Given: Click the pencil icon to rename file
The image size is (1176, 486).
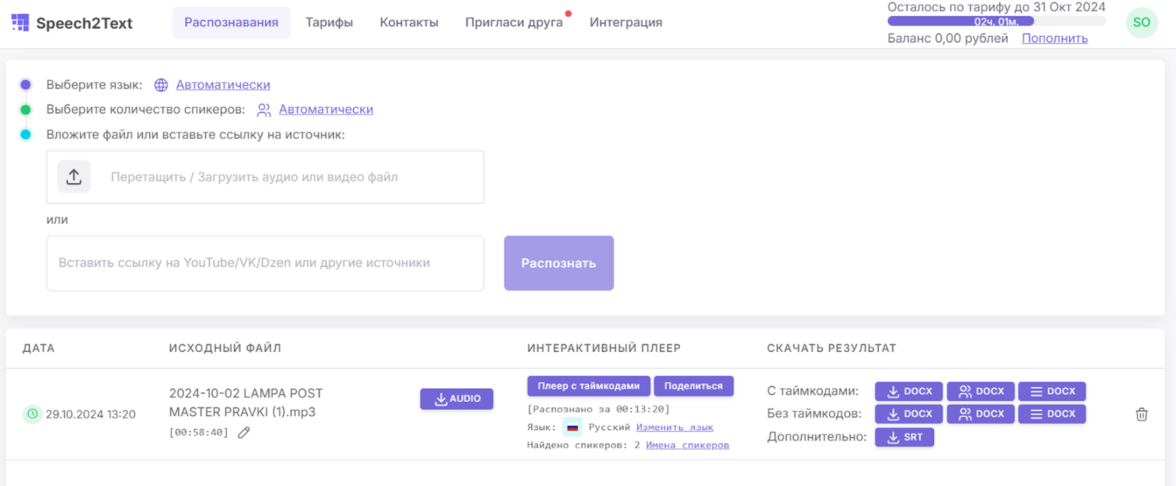Looking at the screenshot, I should (244, 433).
